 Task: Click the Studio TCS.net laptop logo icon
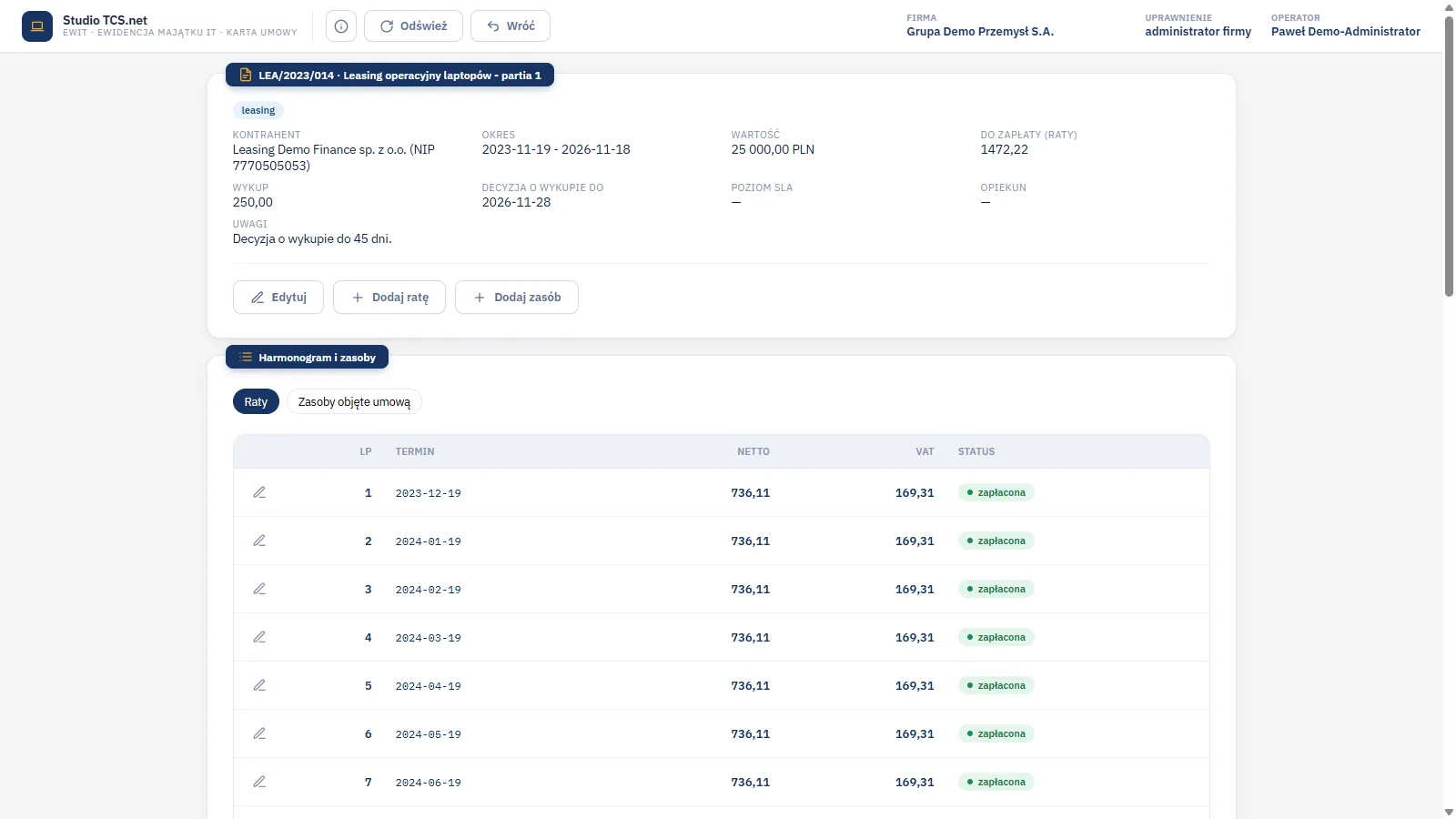(x=37, y=26)
